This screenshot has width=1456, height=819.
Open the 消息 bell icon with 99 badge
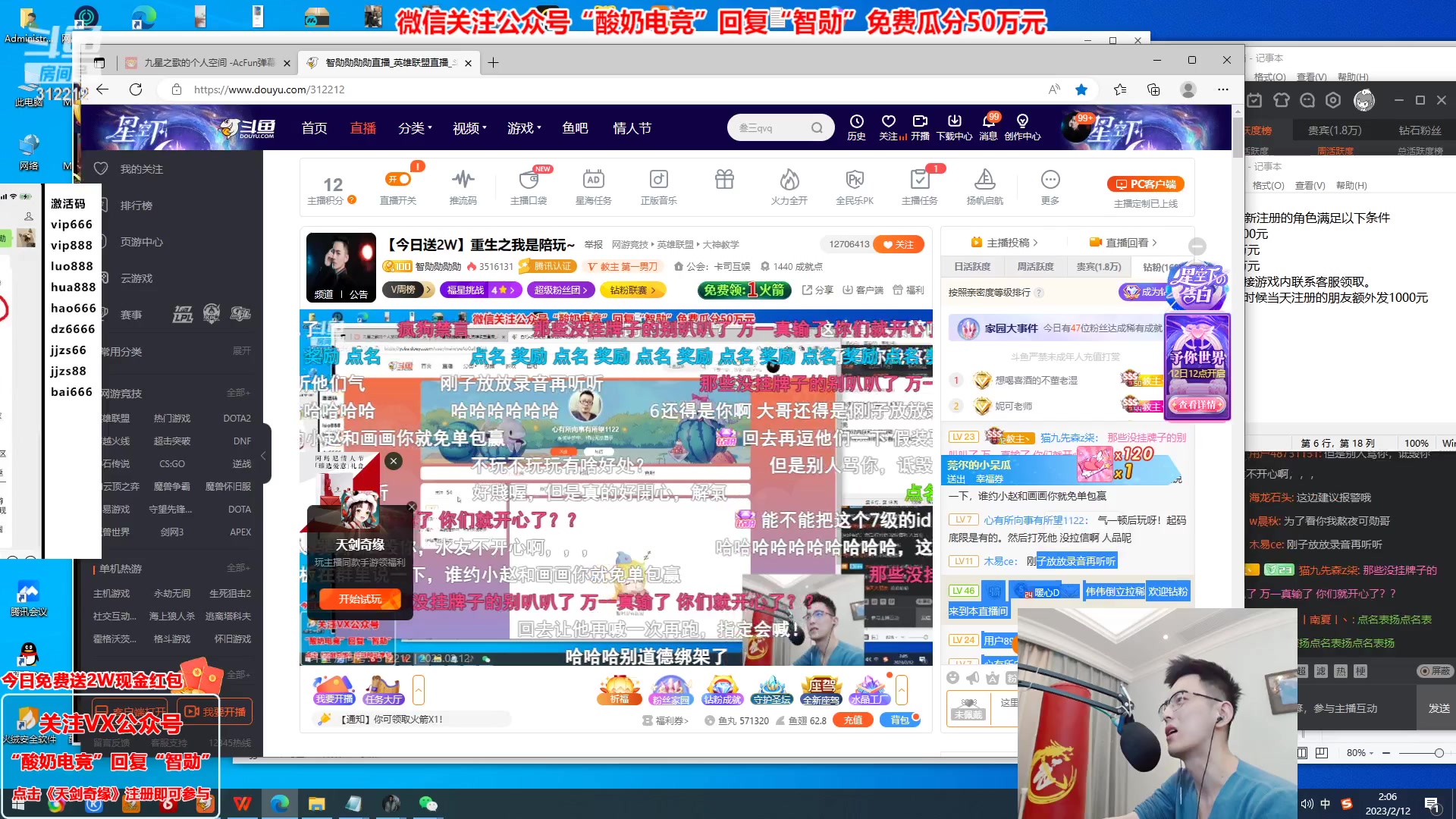[x=988, y=127]
